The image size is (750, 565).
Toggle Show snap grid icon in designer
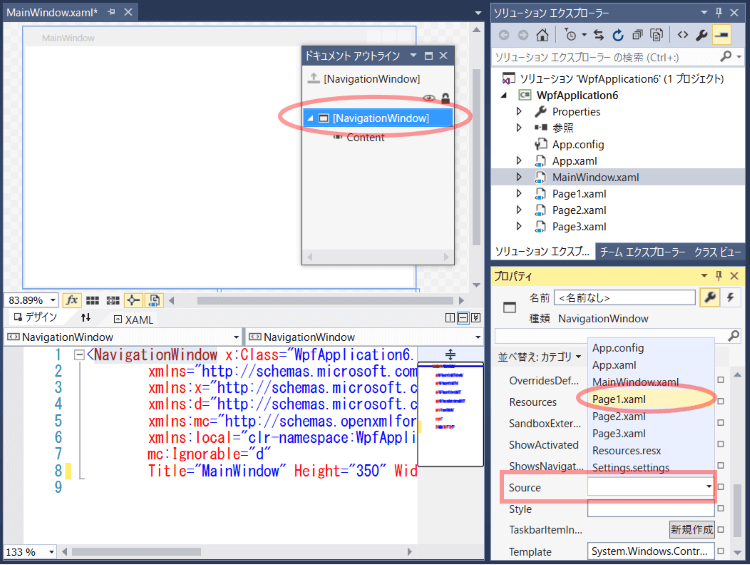pos(92,300)
